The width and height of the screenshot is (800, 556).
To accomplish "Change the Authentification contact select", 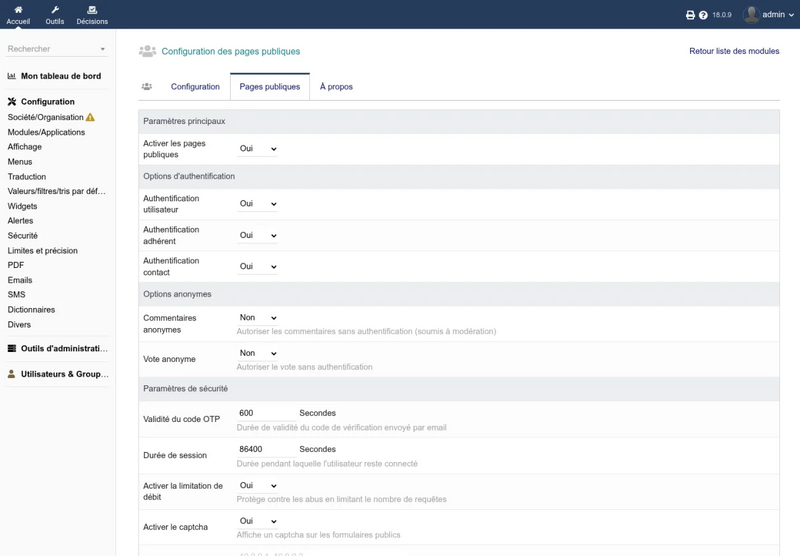I will click(258, 266).
